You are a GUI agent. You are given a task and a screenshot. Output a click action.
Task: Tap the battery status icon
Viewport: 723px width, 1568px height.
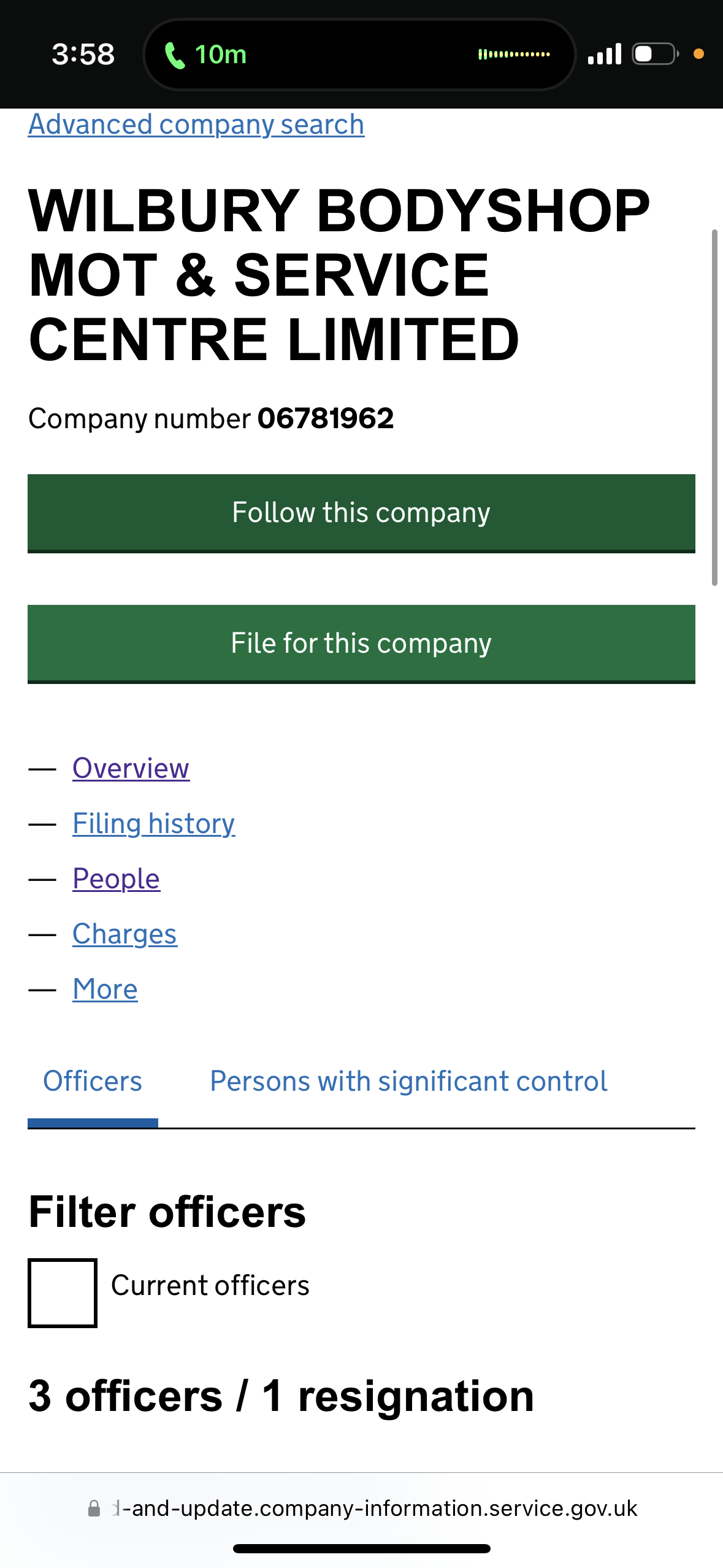pyautogui.click(x=655, y=54)
